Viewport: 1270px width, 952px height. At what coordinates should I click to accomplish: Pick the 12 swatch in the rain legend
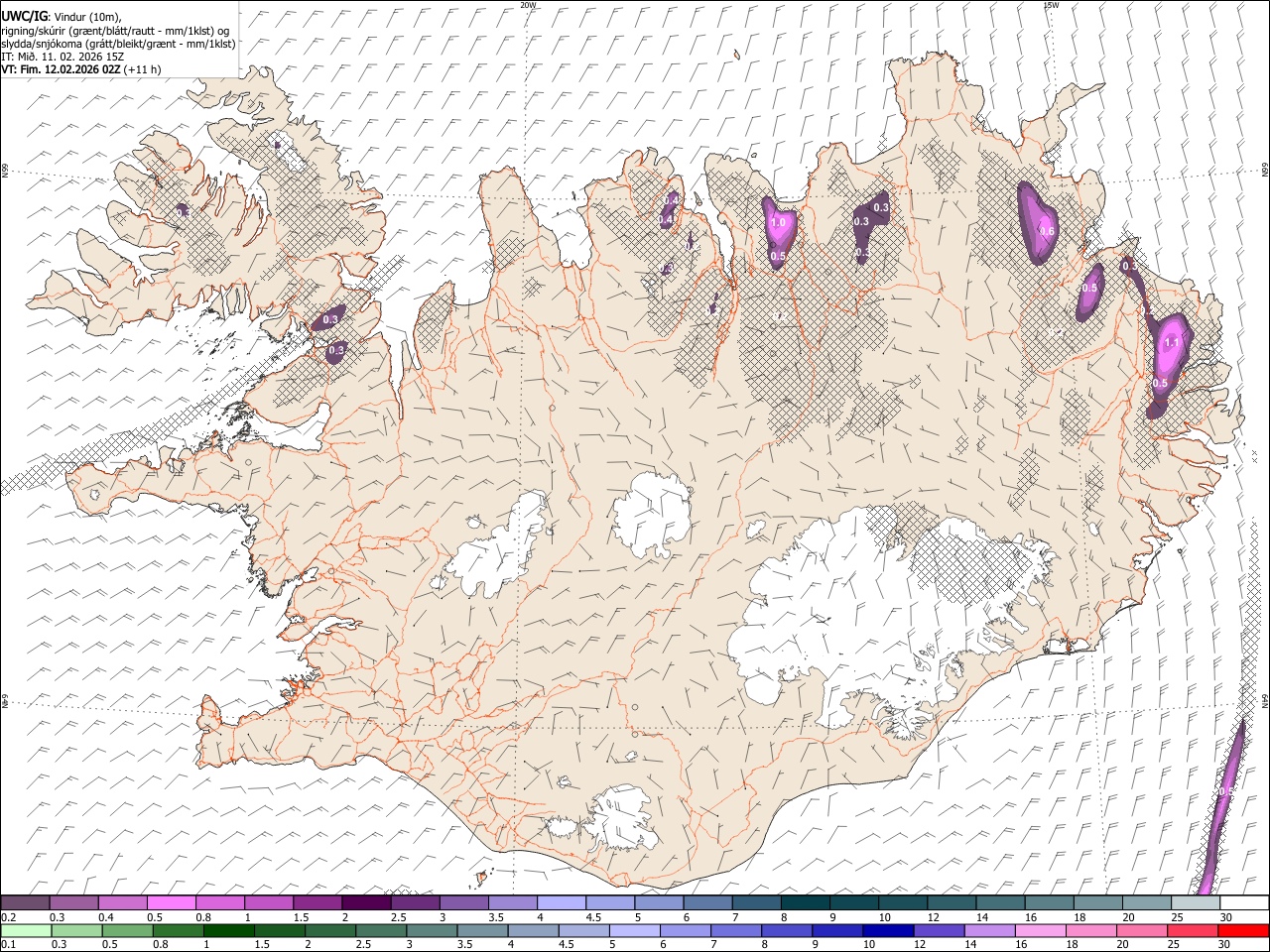[940, 931]
